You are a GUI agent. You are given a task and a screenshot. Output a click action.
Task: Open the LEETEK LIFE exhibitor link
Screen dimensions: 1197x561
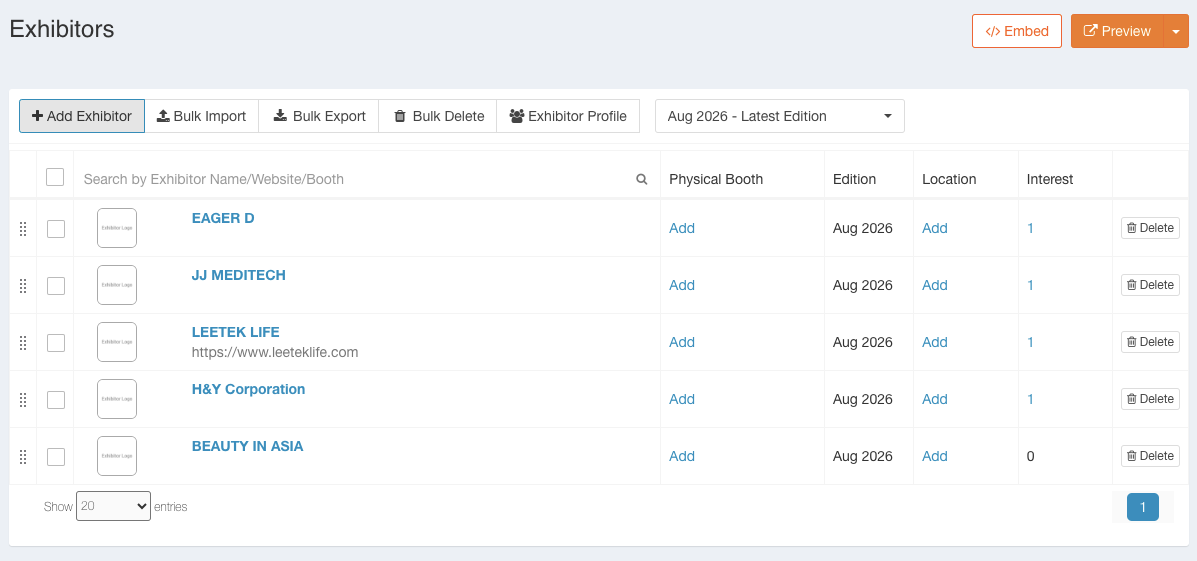tap(236, 332)
